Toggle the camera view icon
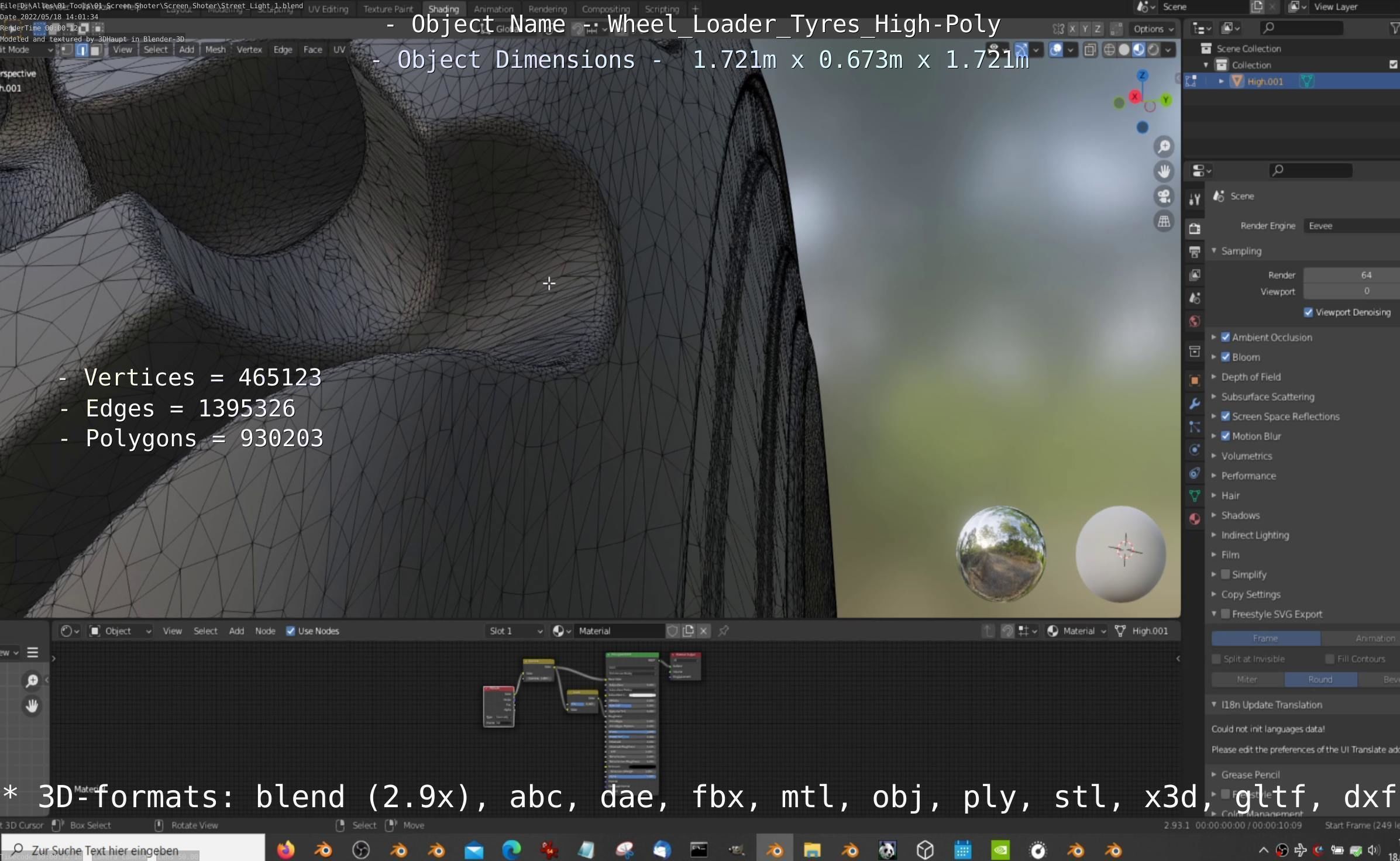 [1164, 197]
